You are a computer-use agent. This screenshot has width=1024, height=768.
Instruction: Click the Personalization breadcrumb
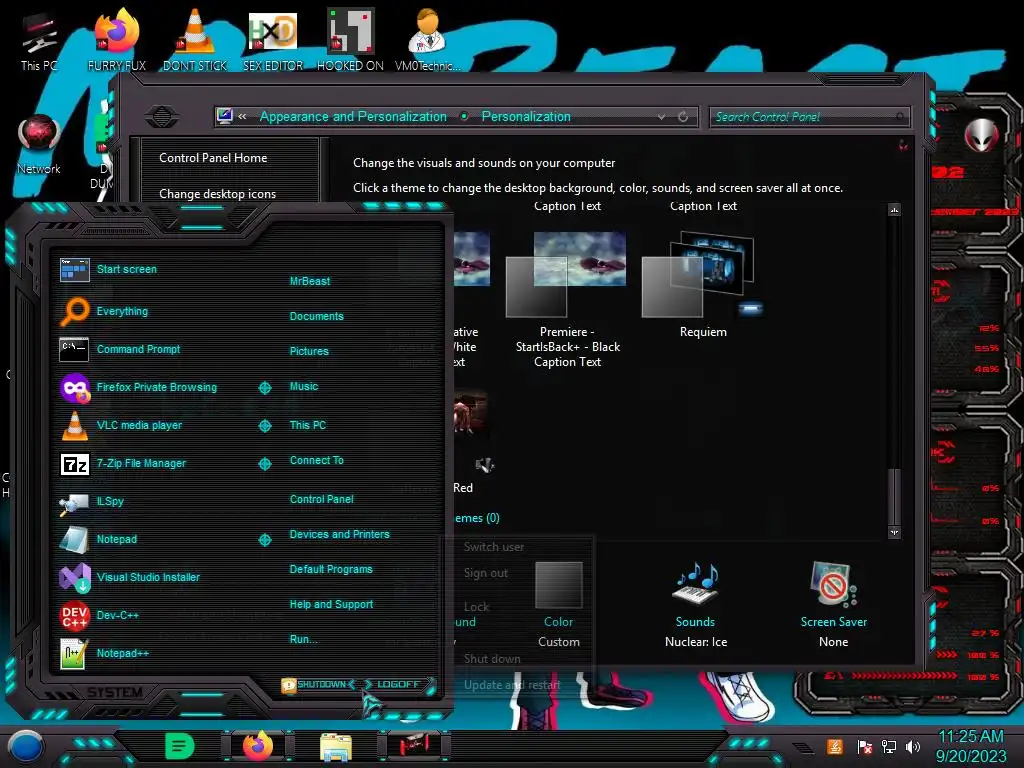pos(526,116)
